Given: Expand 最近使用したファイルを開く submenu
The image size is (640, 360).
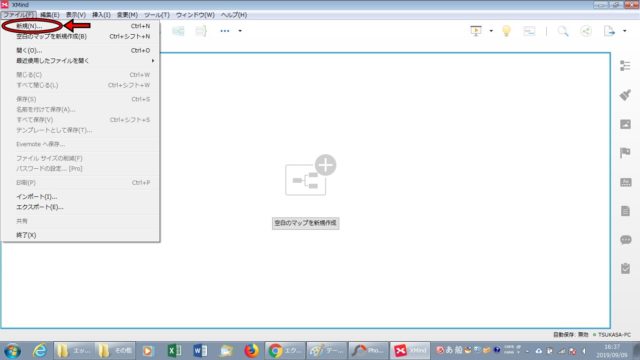Looking at the screenshot, I should coord(80,61).
